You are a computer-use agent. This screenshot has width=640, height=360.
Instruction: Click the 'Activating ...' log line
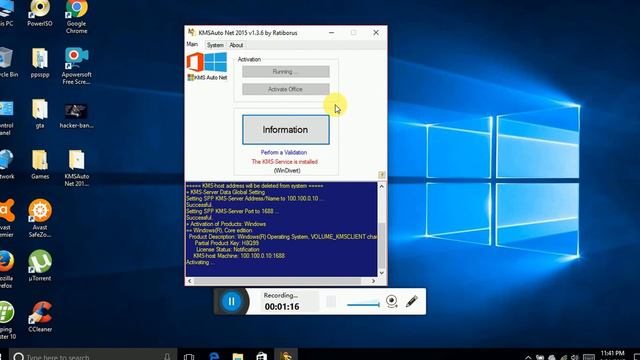pos(200,262)
